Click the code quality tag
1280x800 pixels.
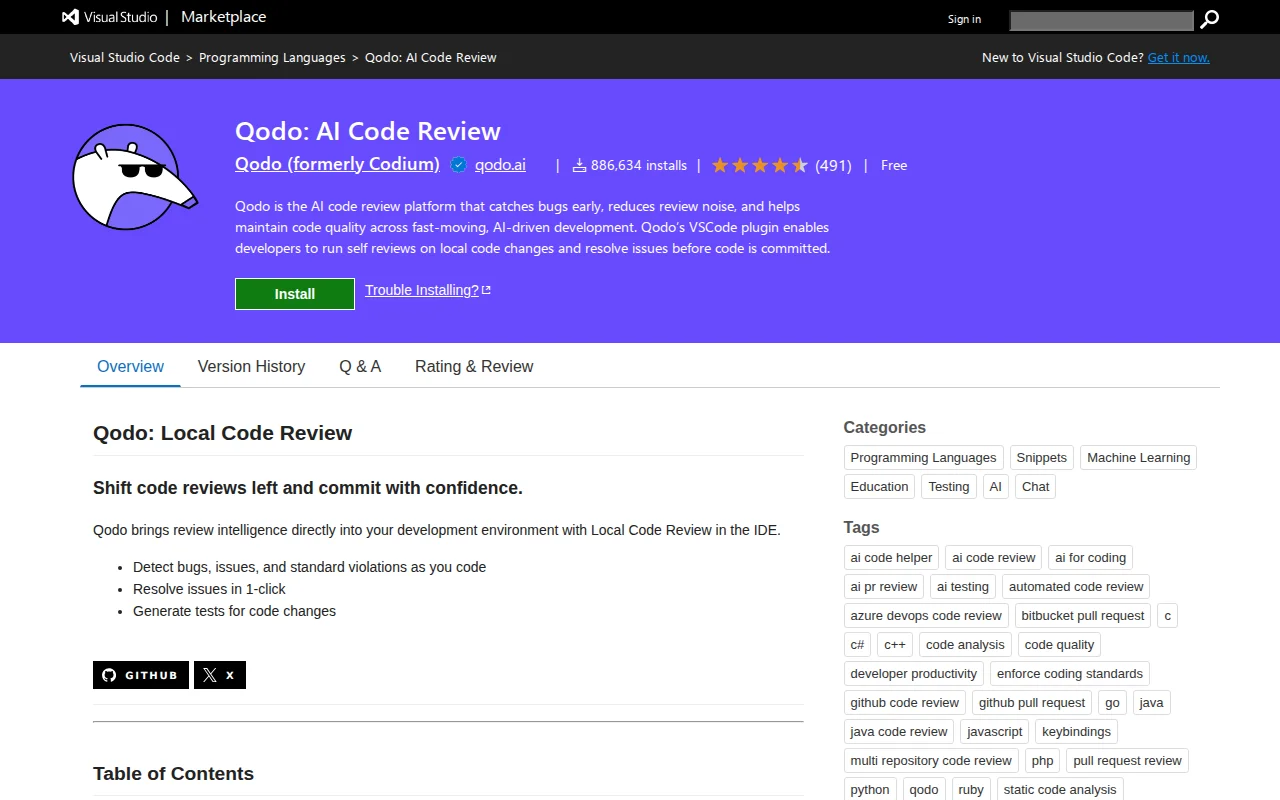coord(1060,645)
